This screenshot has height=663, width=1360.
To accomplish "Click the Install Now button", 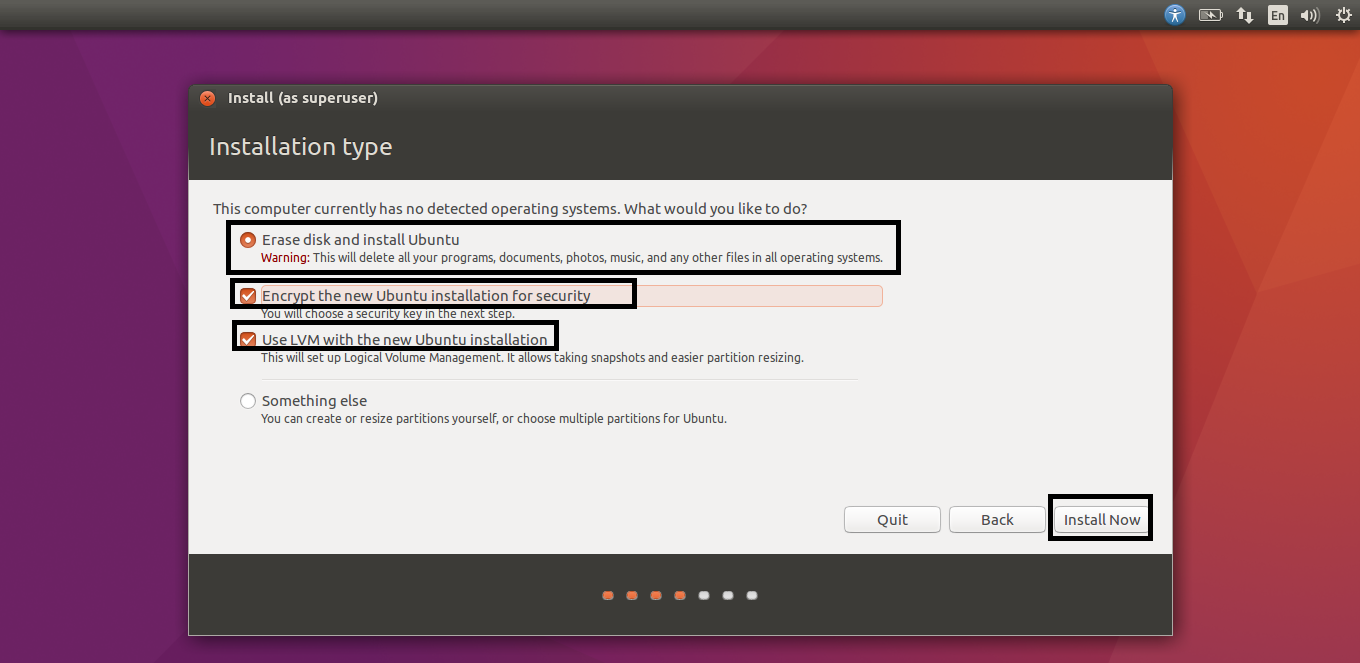I will (x=1101, y=519).
